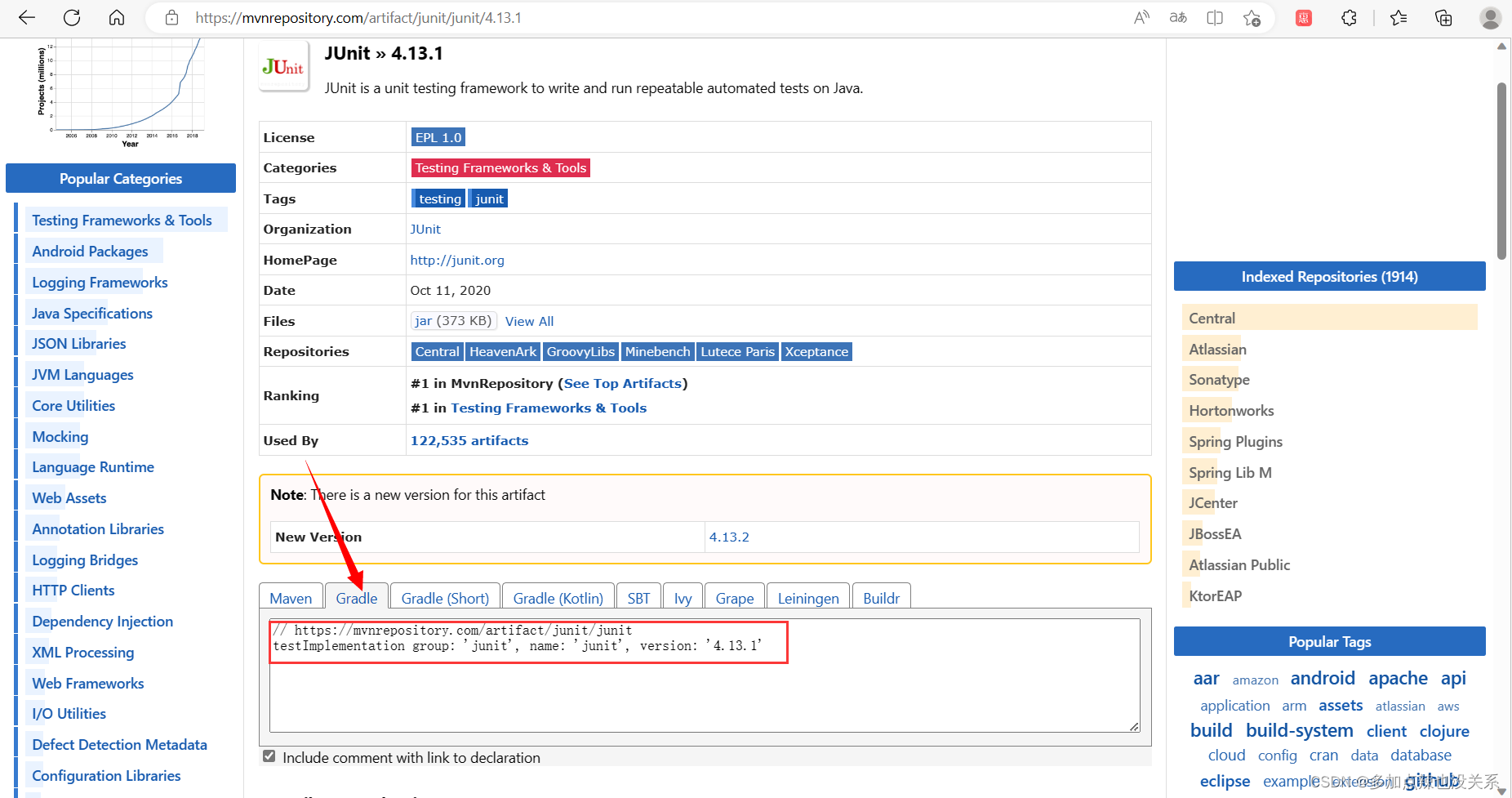Open Hortonworks indexed repository
Image resolution: width=1512 pixels, height=798 pixels.
click(x=1231, y=410)
